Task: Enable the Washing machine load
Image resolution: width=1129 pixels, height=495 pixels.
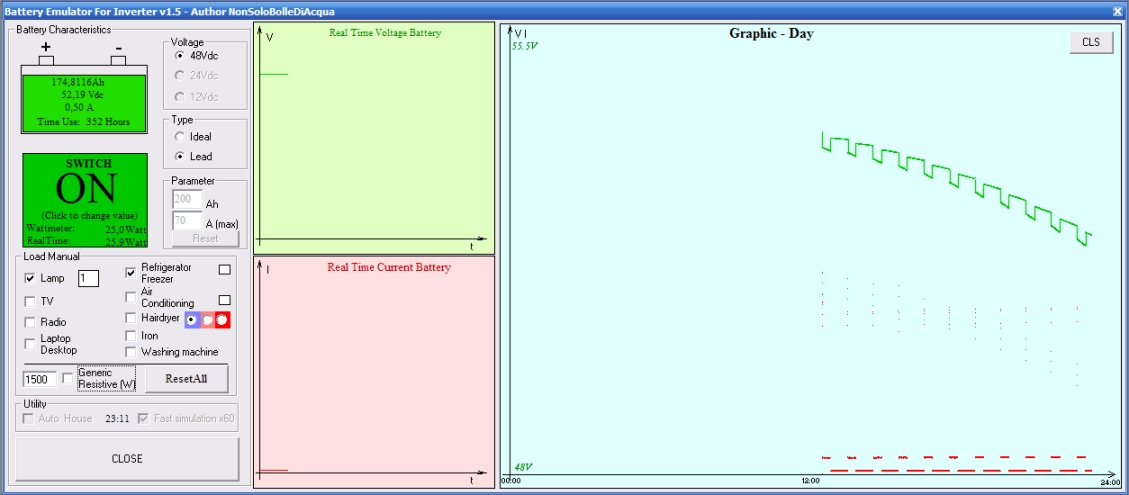Action: click(x=131, y=352)
